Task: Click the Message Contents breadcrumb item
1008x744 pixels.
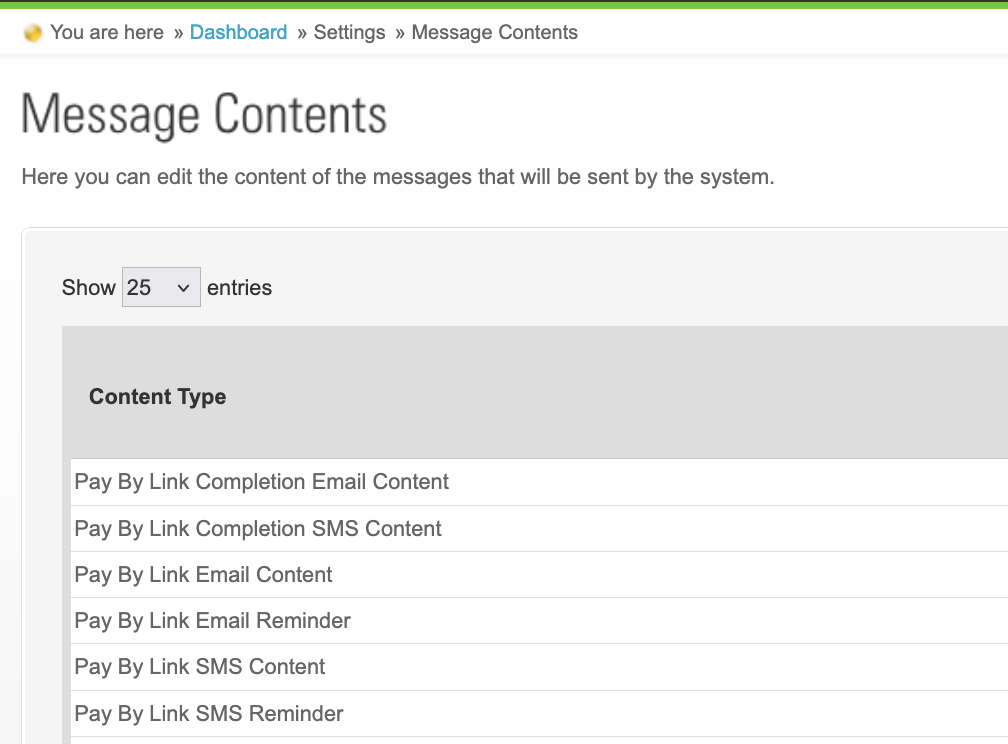Action: (494, 32)
